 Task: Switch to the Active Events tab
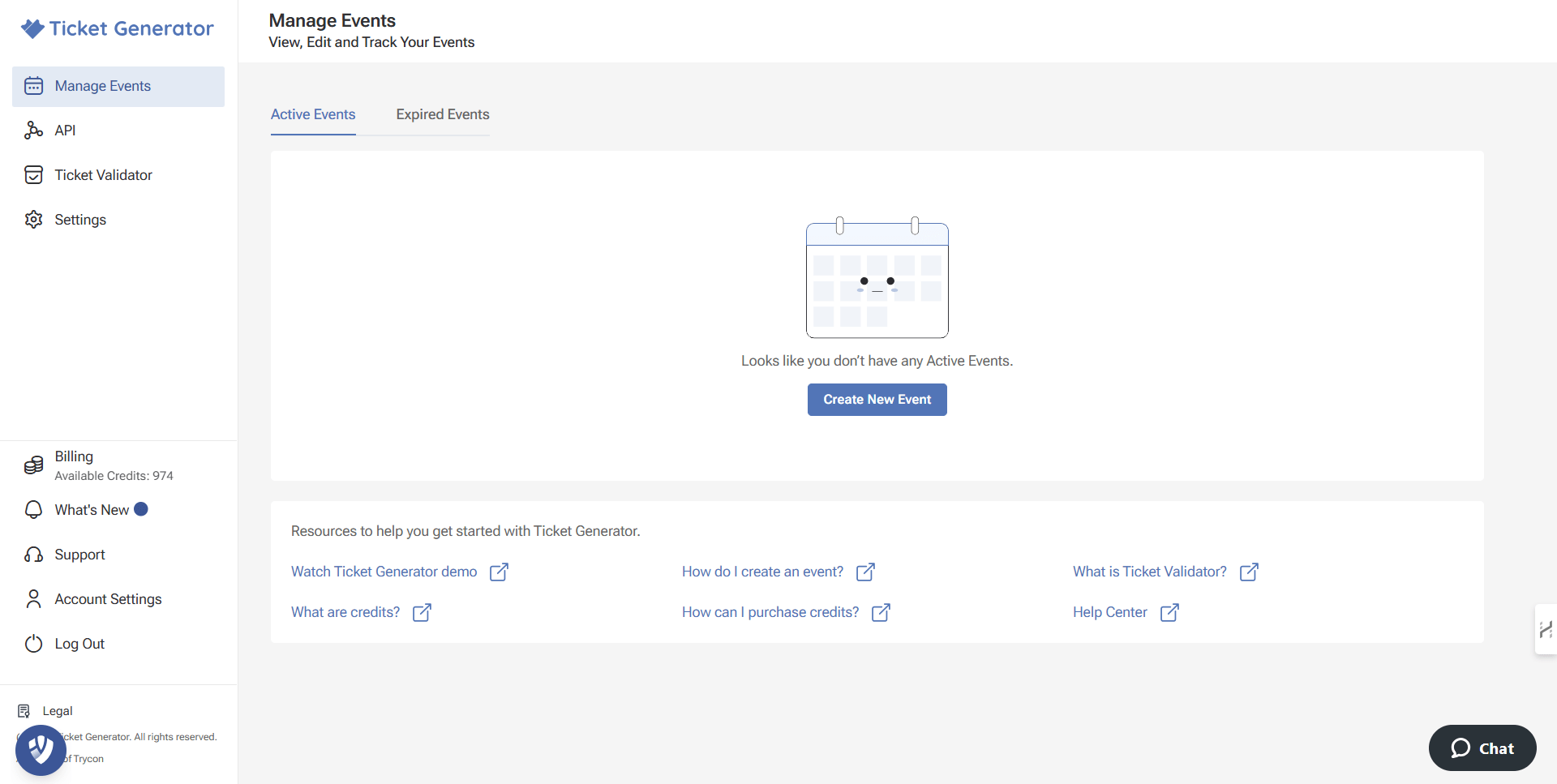313,114
